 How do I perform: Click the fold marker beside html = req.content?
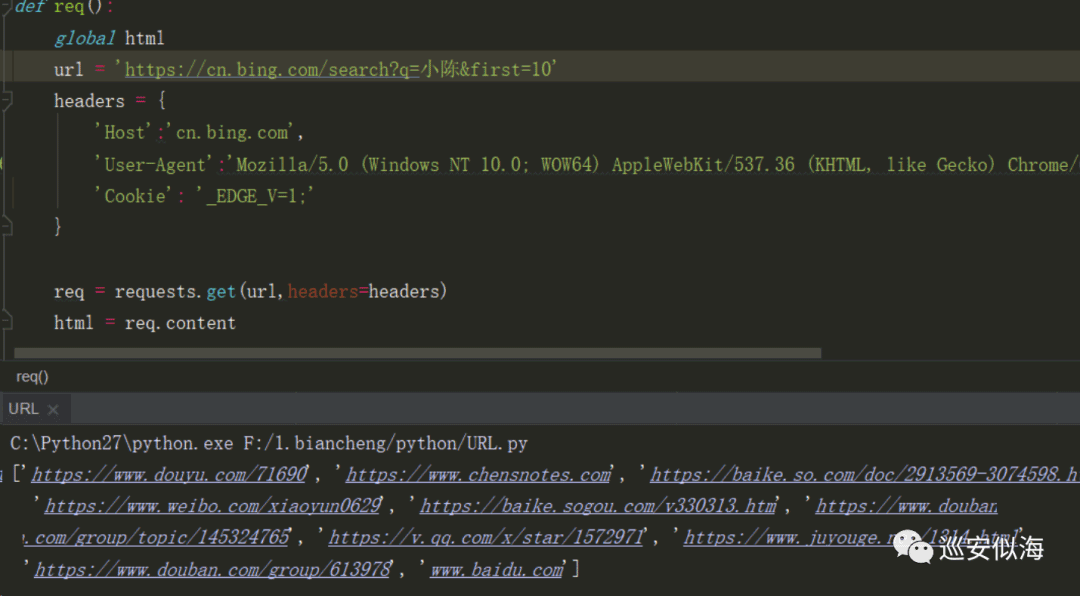[x=7, y=322]
